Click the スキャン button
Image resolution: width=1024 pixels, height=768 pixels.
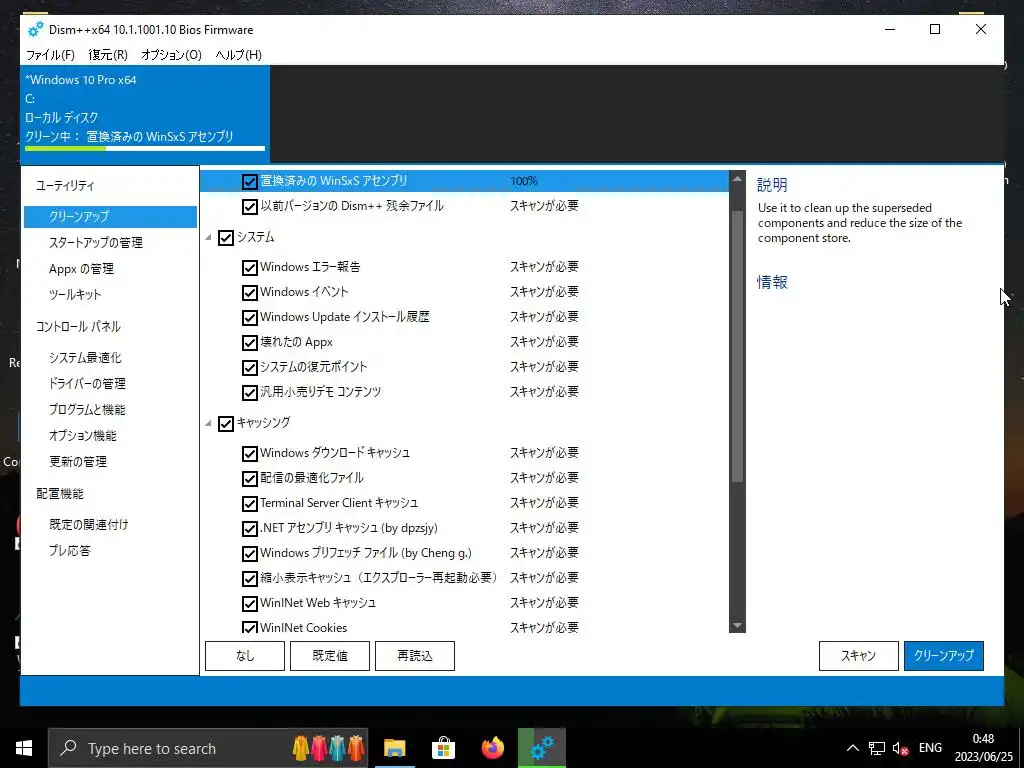858,656
